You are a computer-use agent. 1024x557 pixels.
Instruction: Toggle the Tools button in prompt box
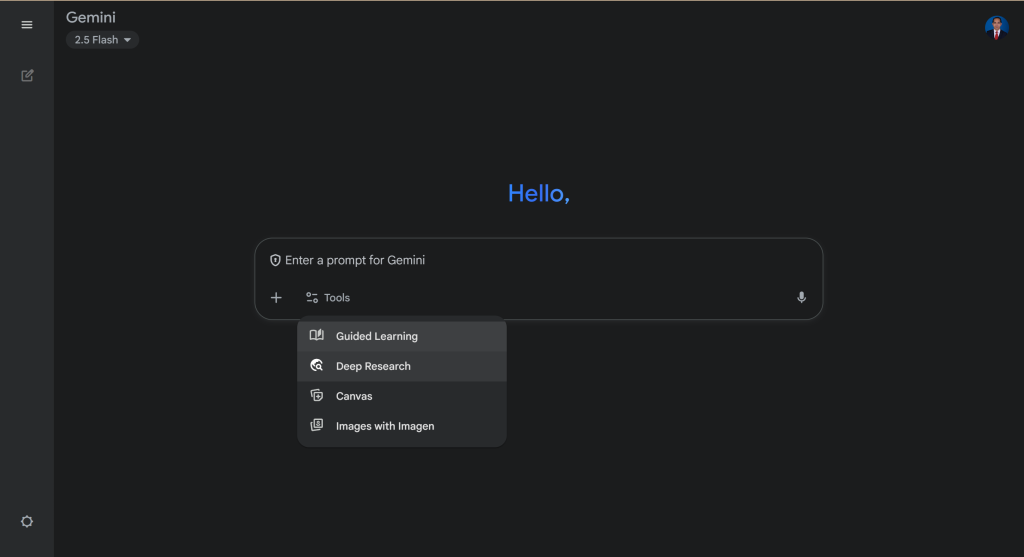328,298
